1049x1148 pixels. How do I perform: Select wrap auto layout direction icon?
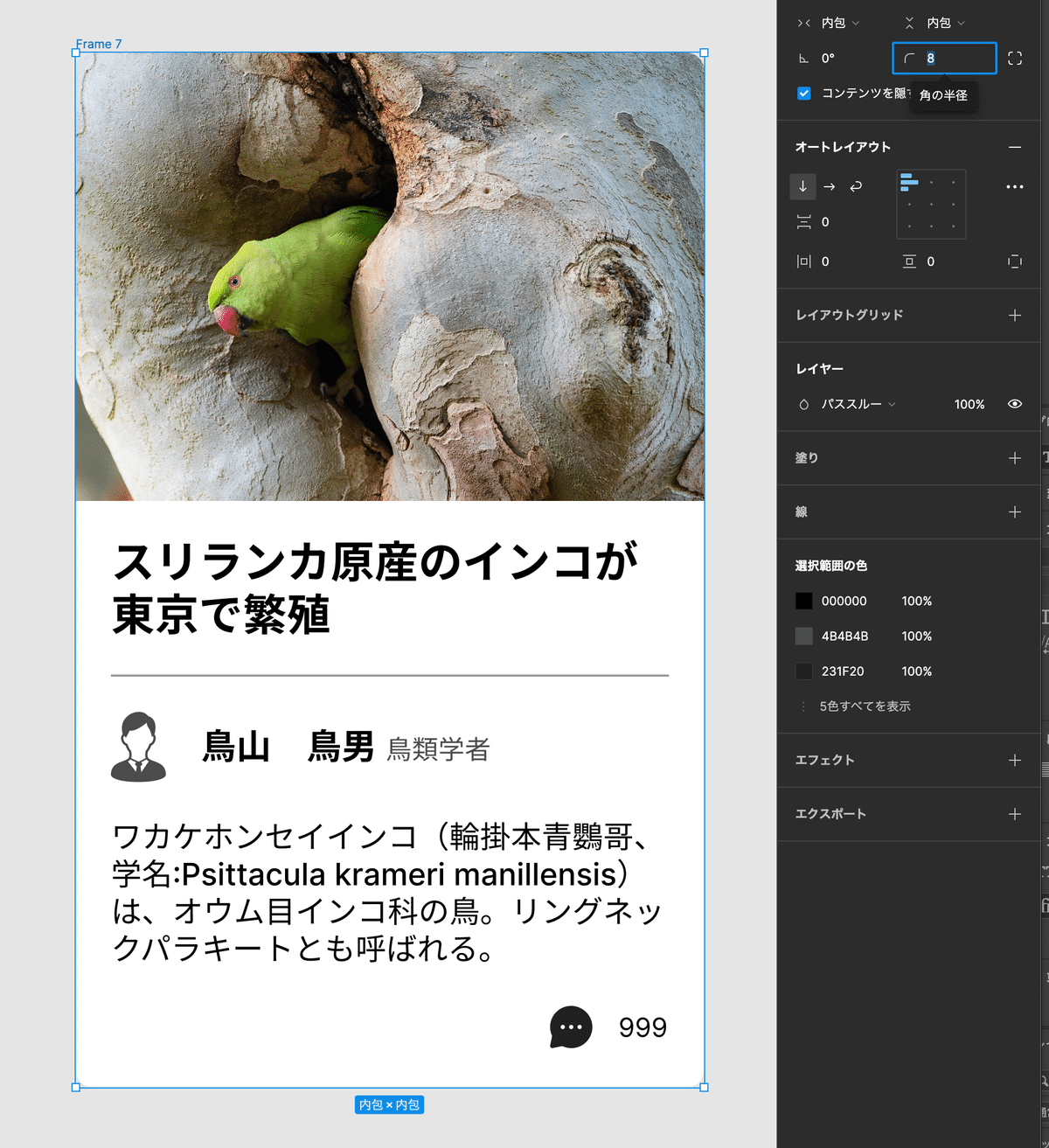coord(856,186)
